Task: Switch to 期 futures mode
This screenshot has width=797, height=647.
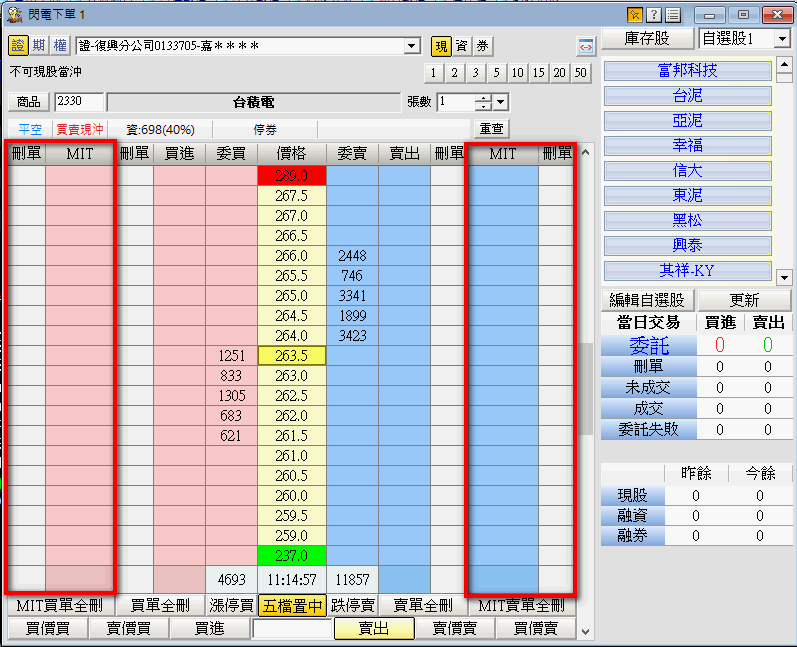Action: pos(39,46)
